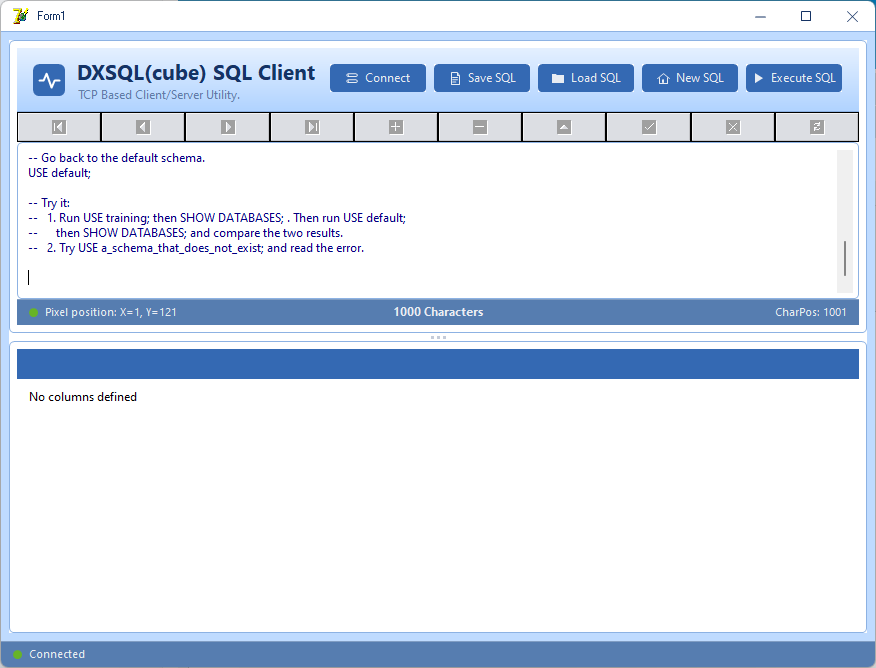Click the edit record up-triangle button
The width and height of the screenshot is (876, 668).
[x=564, y=127]
